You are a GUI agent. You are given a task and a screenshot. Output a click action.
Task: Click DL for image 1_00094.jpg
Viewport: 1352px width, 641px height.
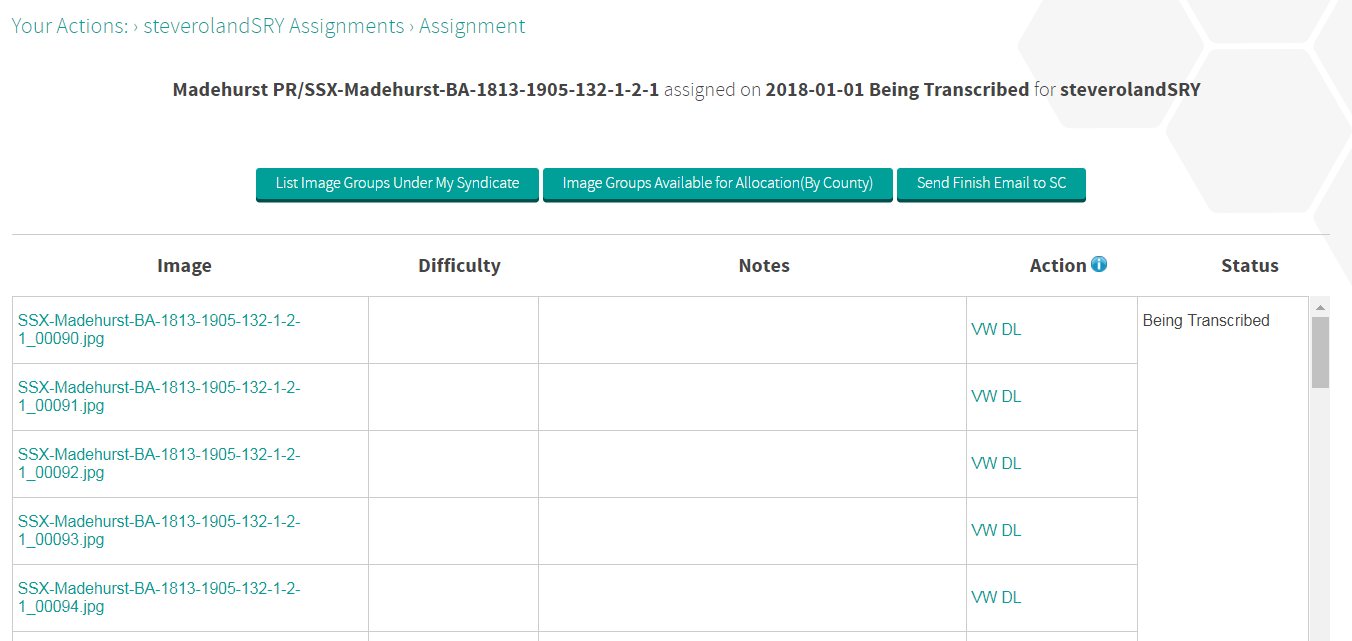click(1011, 598)
